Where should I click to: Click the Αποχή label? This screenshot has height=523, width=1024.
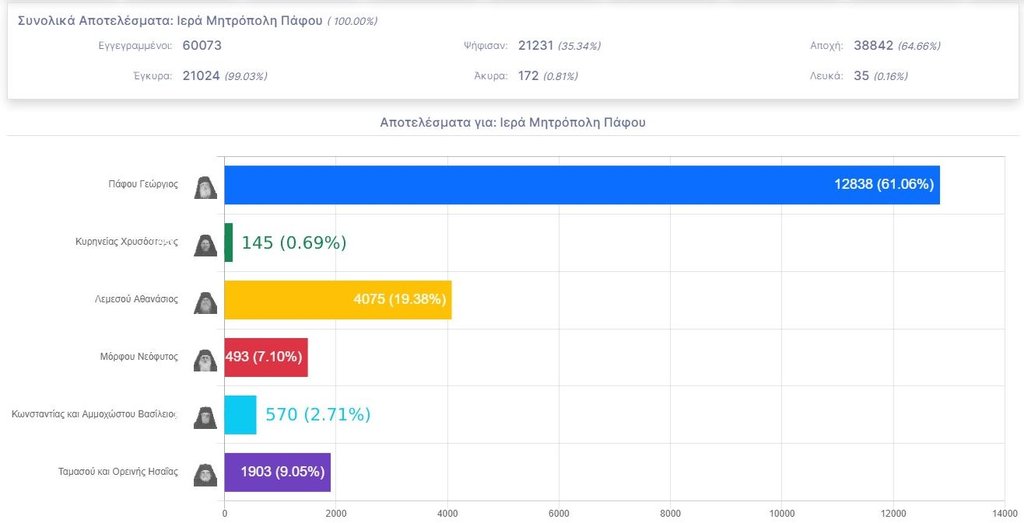pyautogui.click(x=827, y=46)
